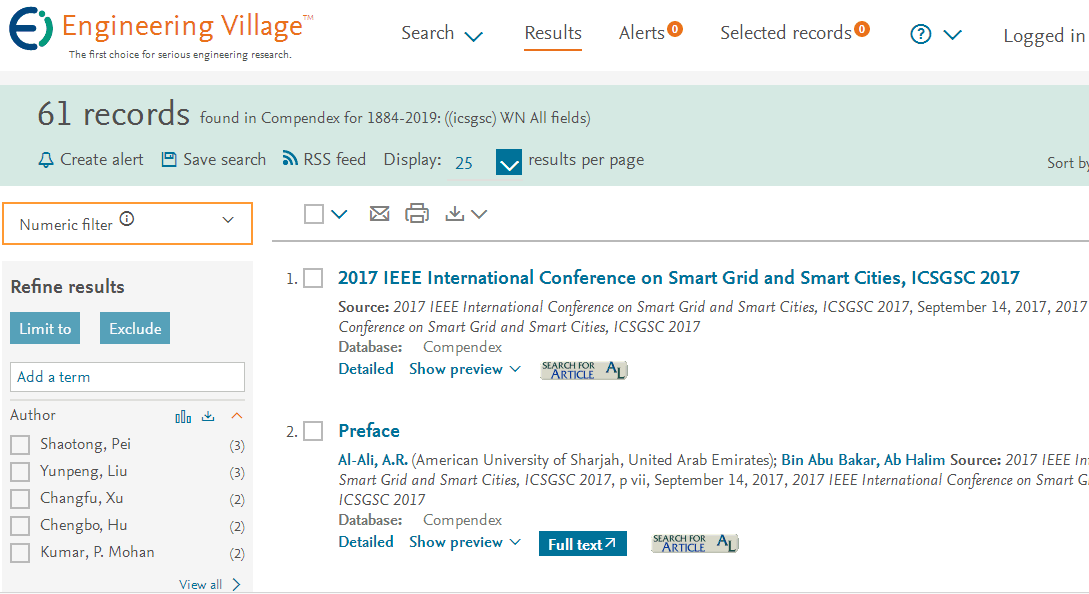
Task: Click author link Al-Ali, A.R.
Action: [373, 460]
